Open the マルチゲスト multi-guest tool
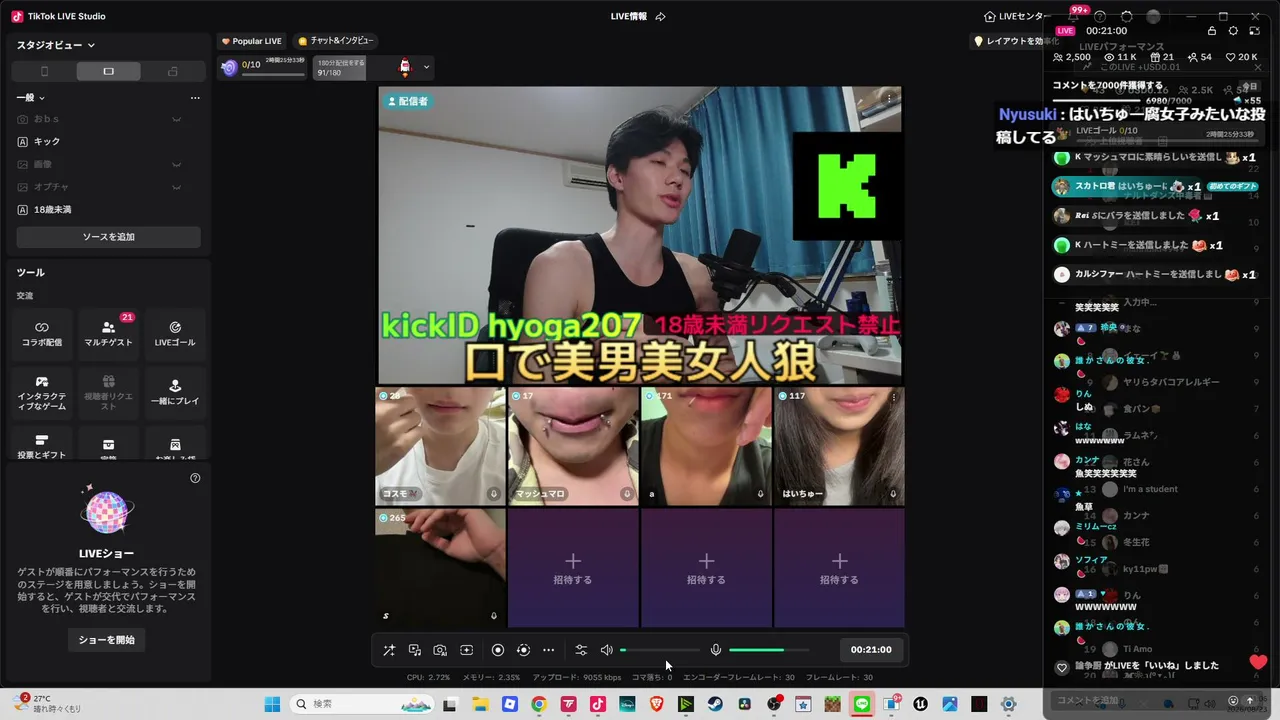The image size is (1280, 720). (x=108, y=334)
